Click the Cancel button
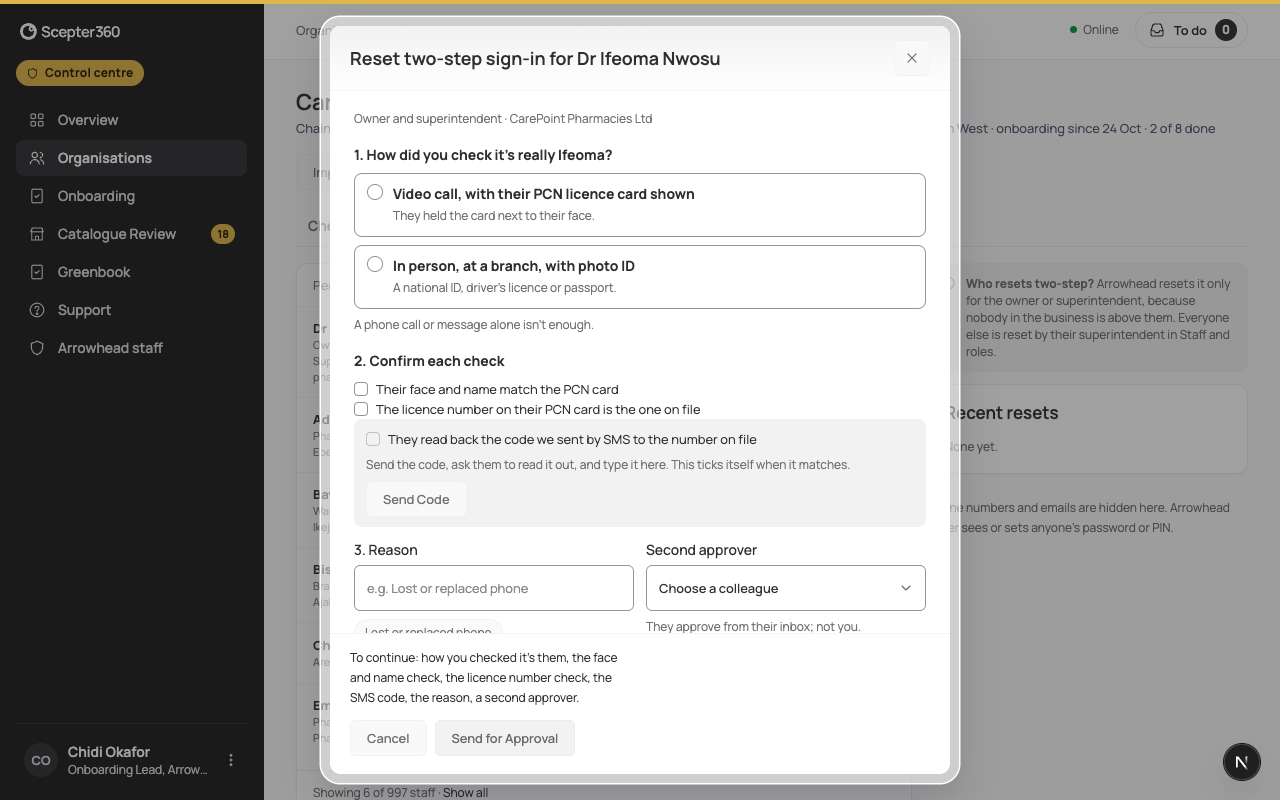The image size is (1280, 800). tap(388, 738)
